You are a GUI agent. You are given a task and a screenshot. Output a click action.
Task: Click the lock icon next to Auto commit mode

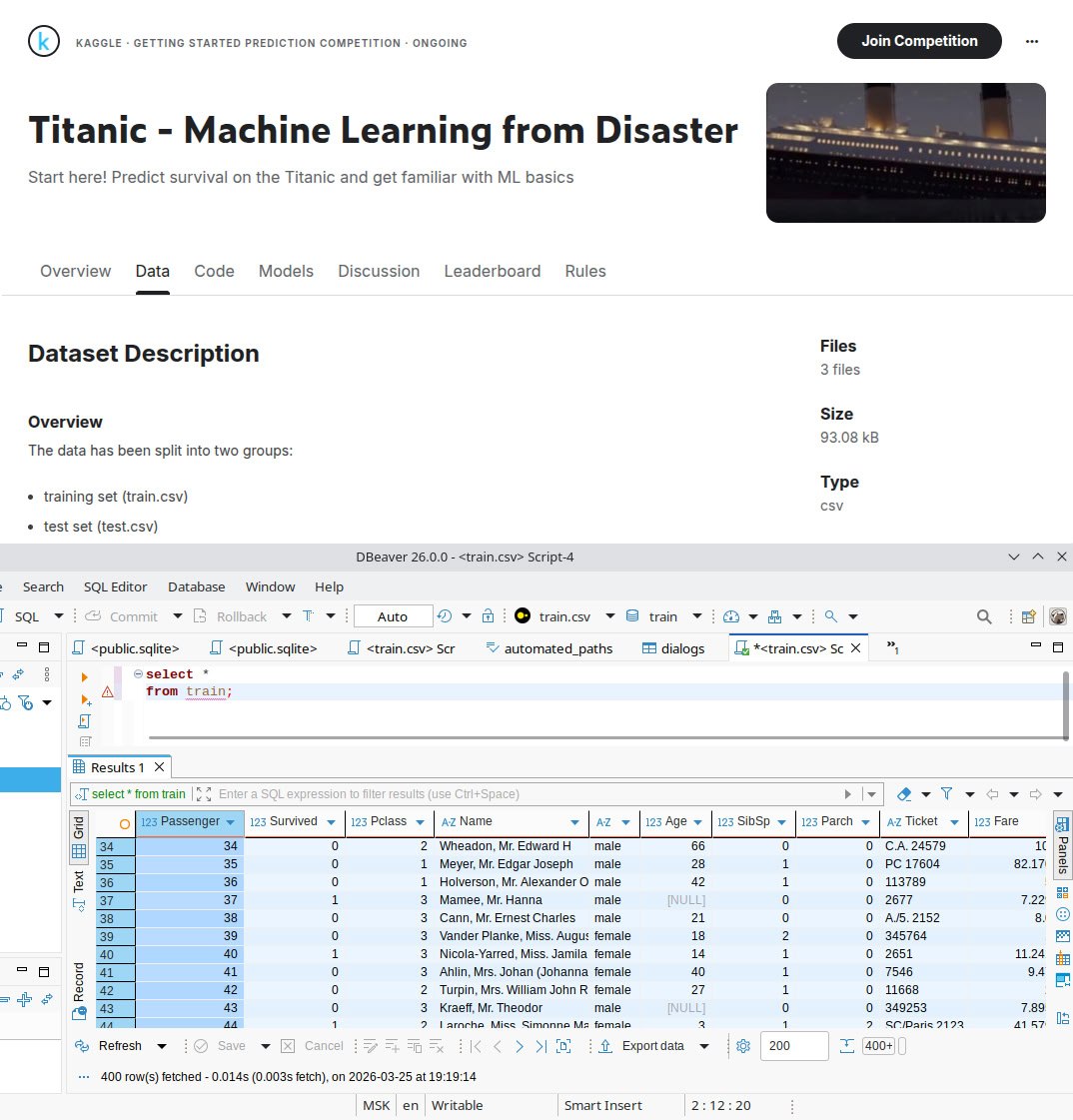488,616
